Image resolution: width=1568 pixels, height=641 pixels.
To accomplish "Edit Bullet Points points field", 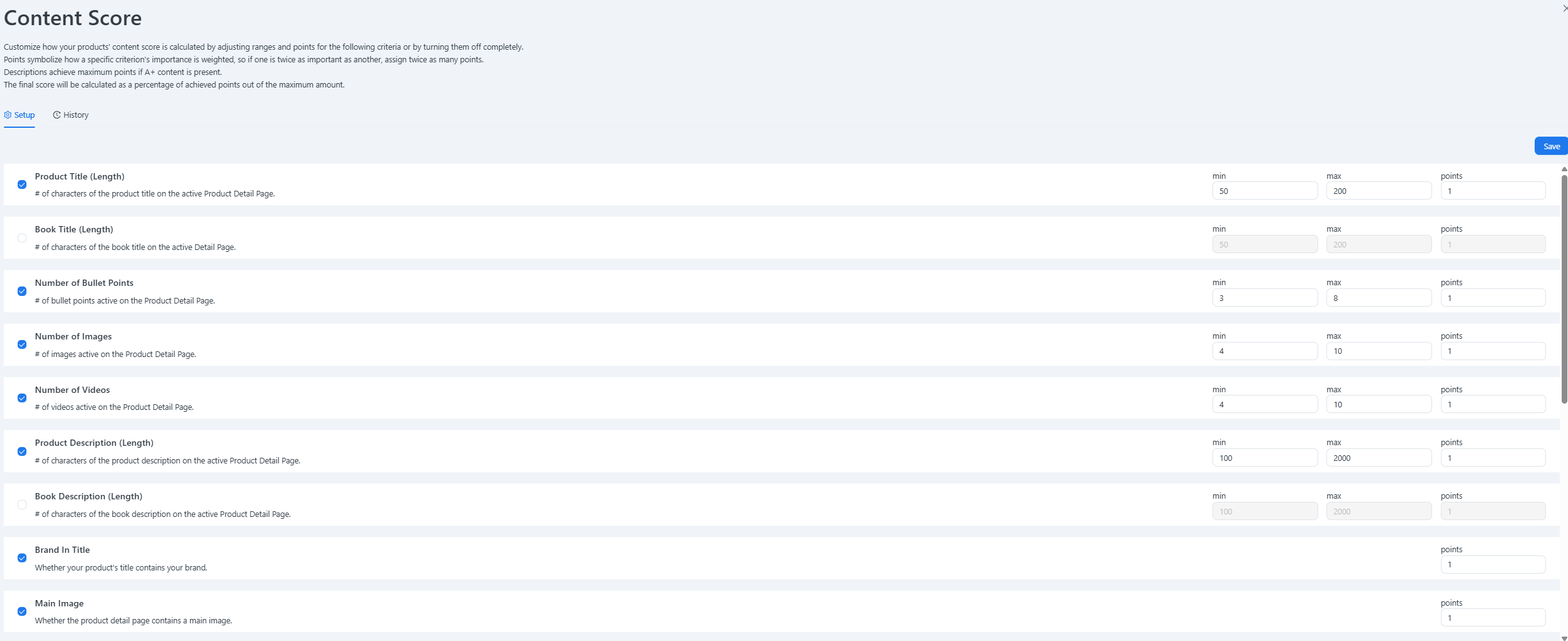I will tap(1493, 298).
